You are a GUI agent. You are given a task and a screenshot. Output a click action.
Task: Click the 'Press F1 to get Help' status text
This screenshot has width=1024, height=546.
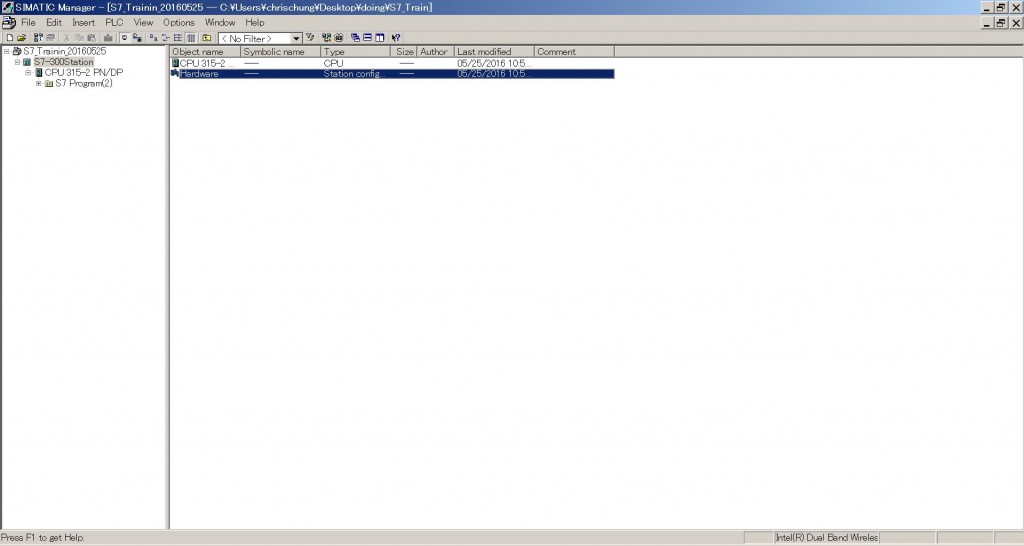pyautogui.click(x=43, y=538)
